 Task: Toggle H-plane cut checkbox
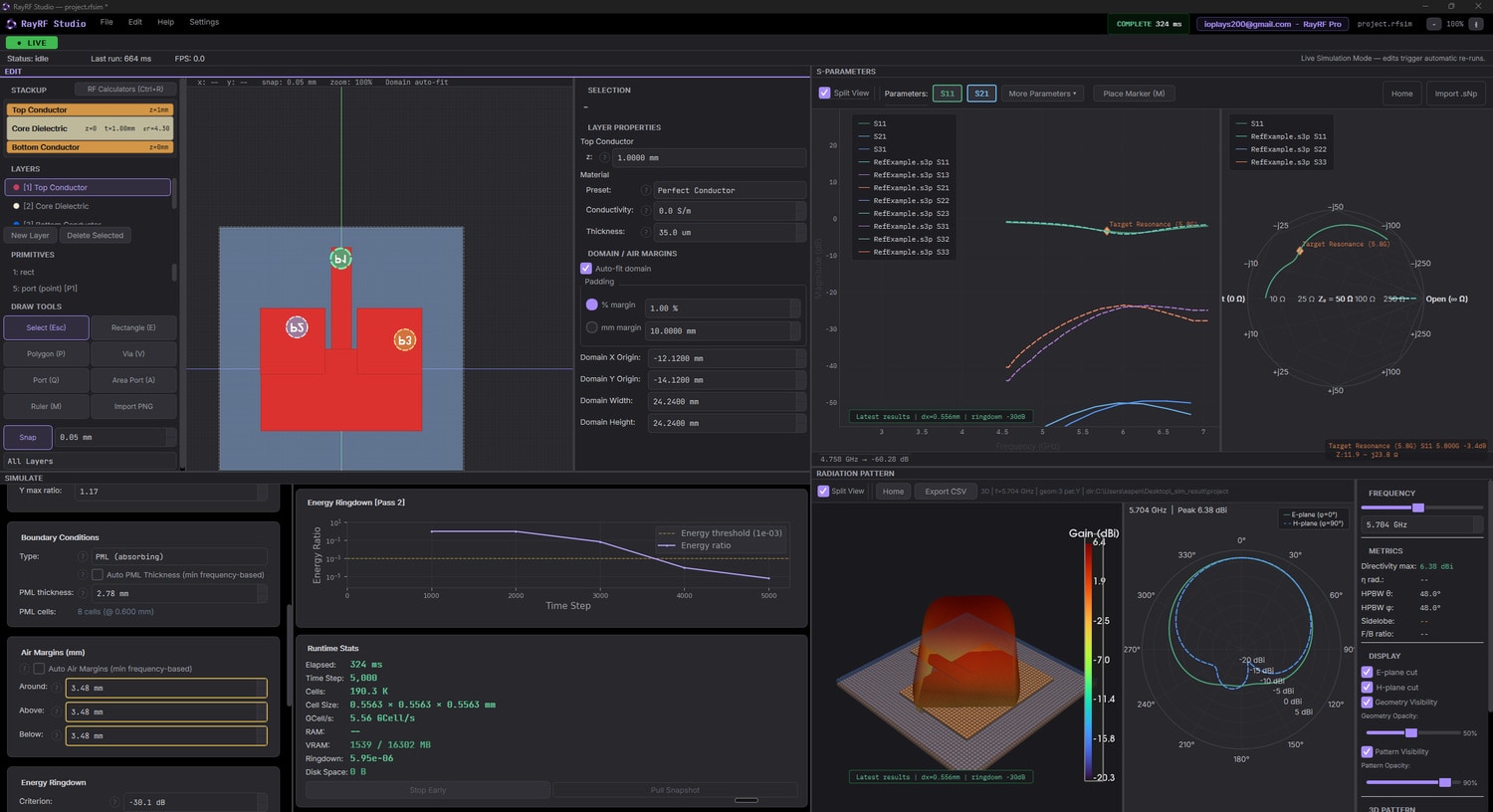point(1367,687)
